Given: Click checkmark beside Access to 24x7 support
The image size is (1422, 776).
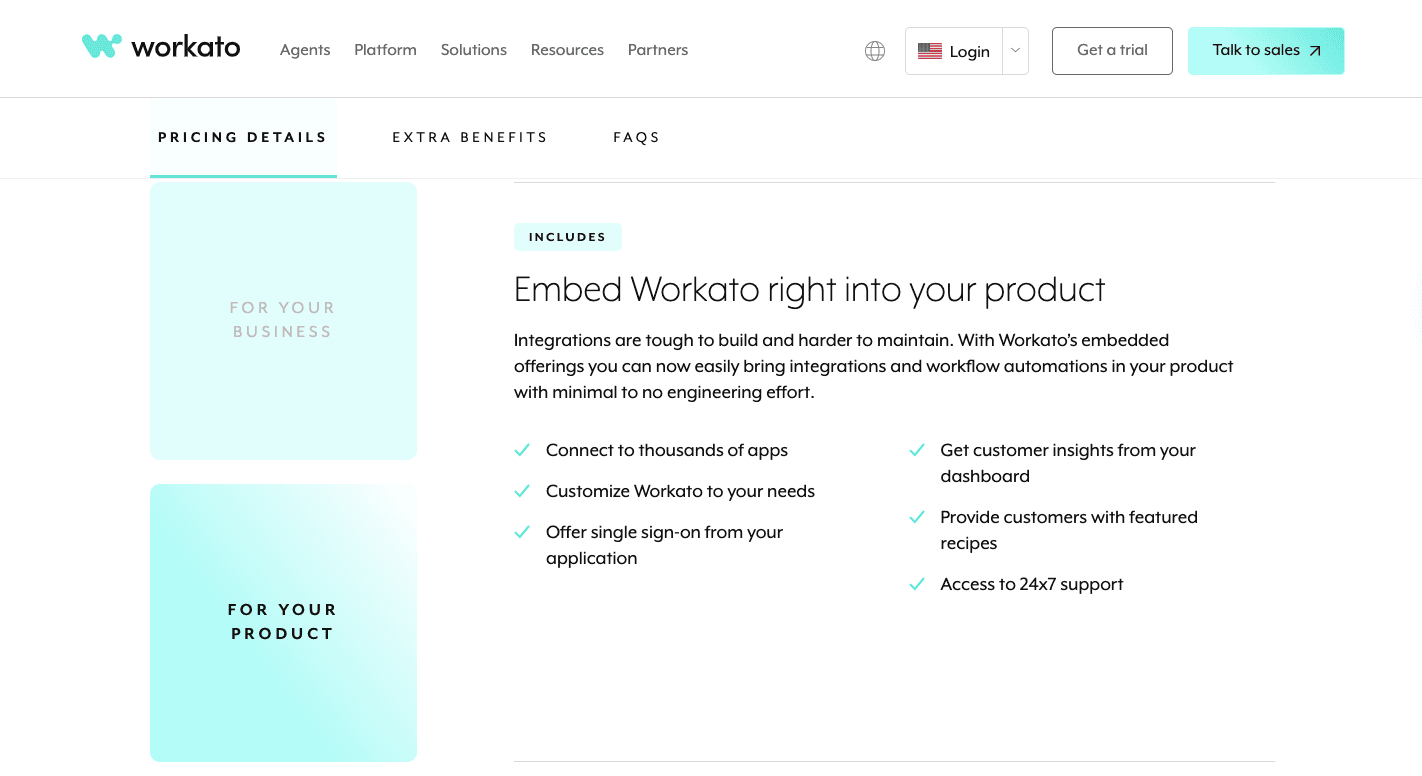Looking at the screenshot, I should [917, 585].
